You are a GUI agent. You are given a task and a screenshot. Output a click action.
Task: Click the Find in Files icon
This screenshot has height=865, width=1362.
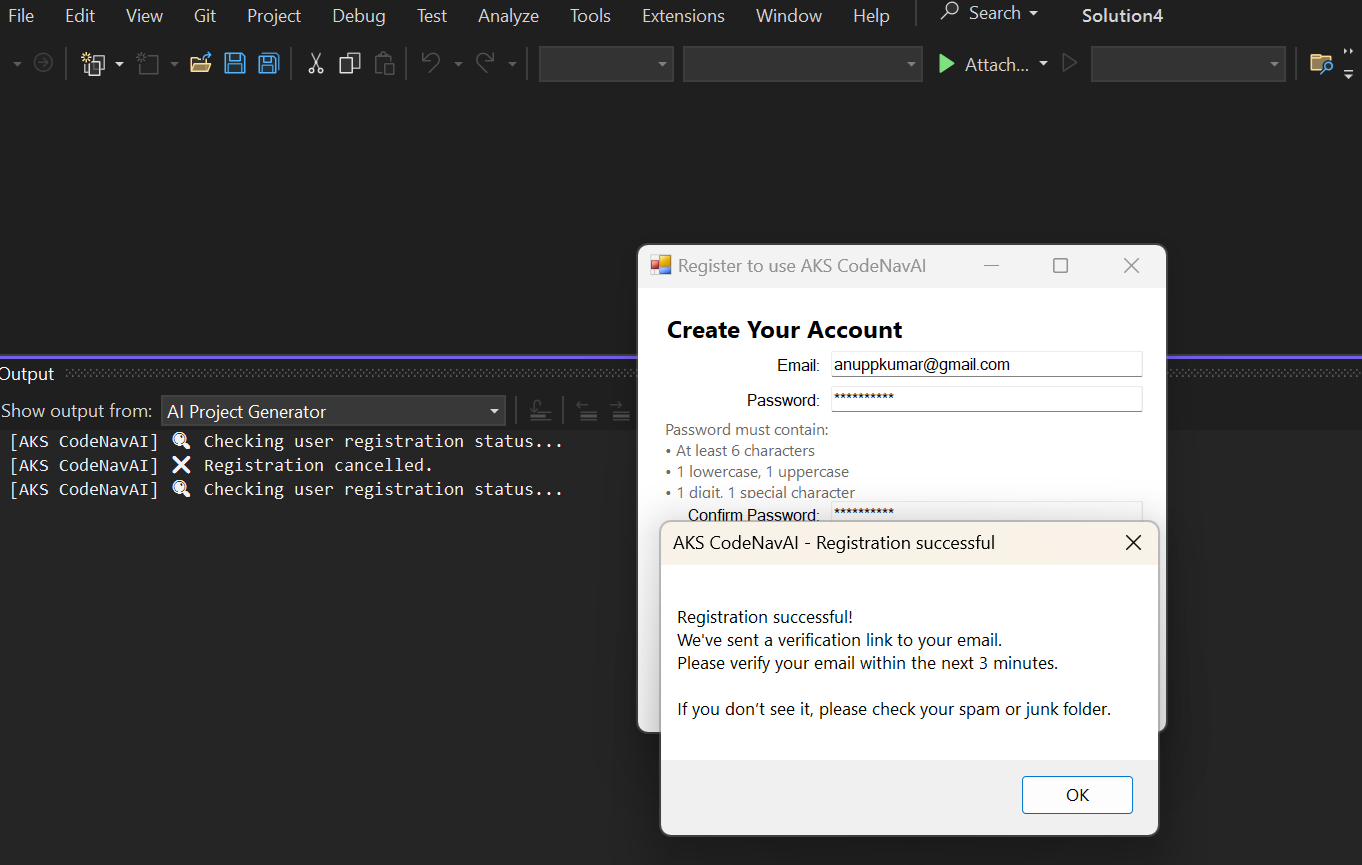[x=1321, y=64]
